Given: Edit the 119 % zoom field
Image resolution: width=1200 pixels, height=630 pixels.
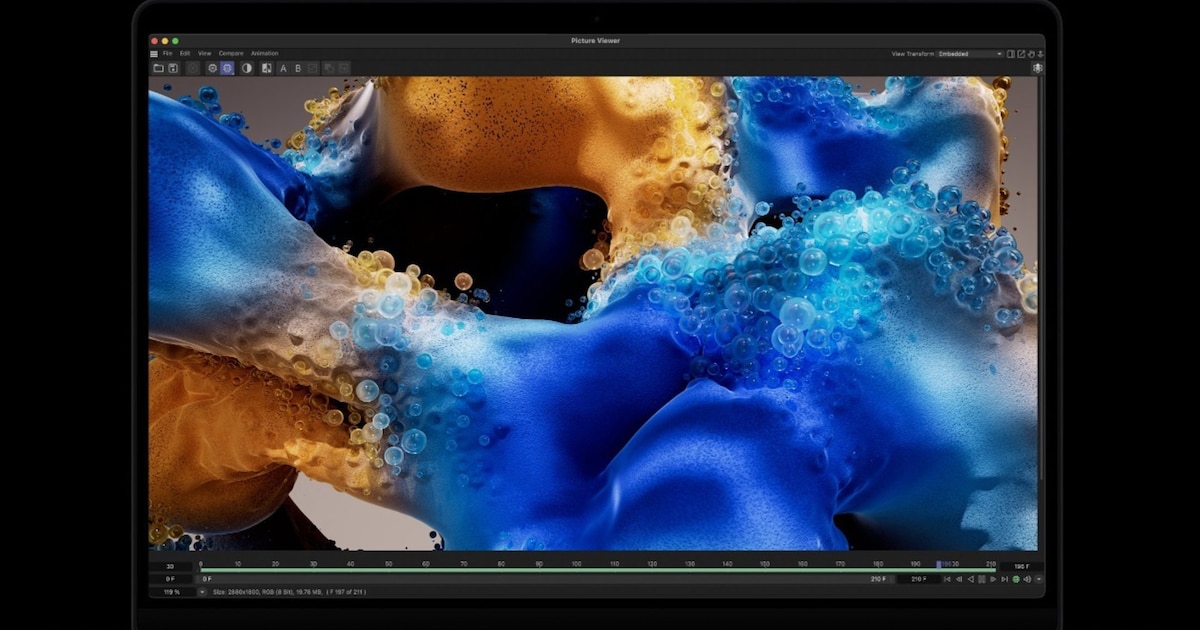Looking at the screenshot, I should pos(171,592).
